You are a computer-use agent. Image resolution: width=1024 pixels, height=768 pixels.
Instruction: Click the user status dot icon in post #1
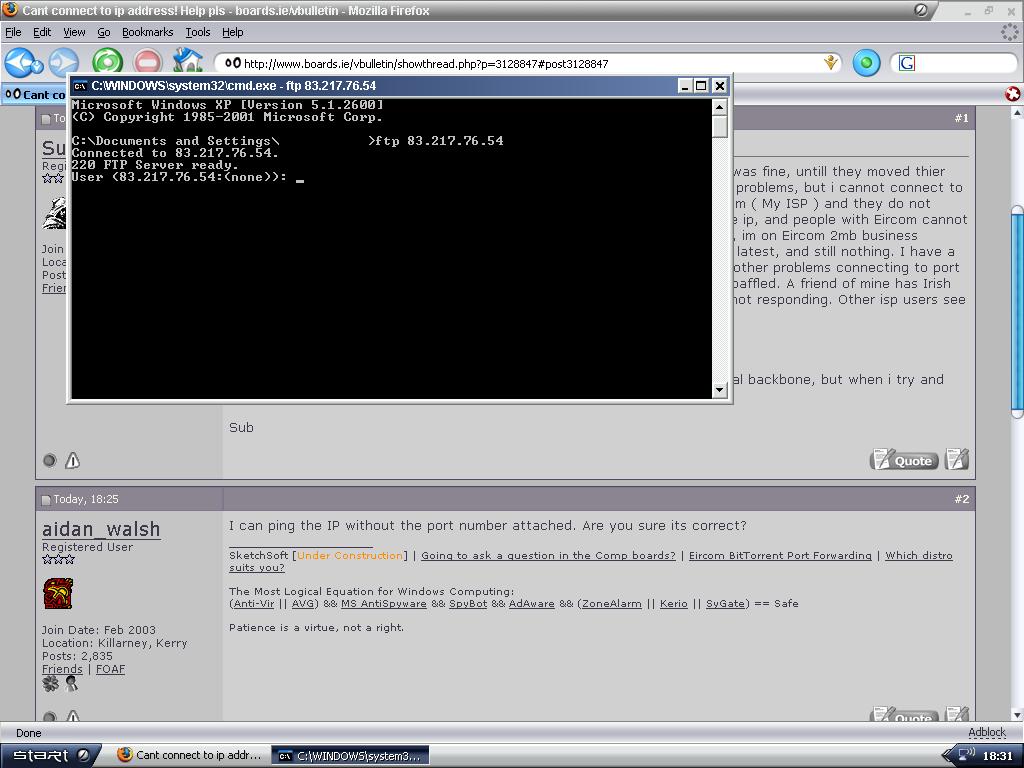[49, 460]
